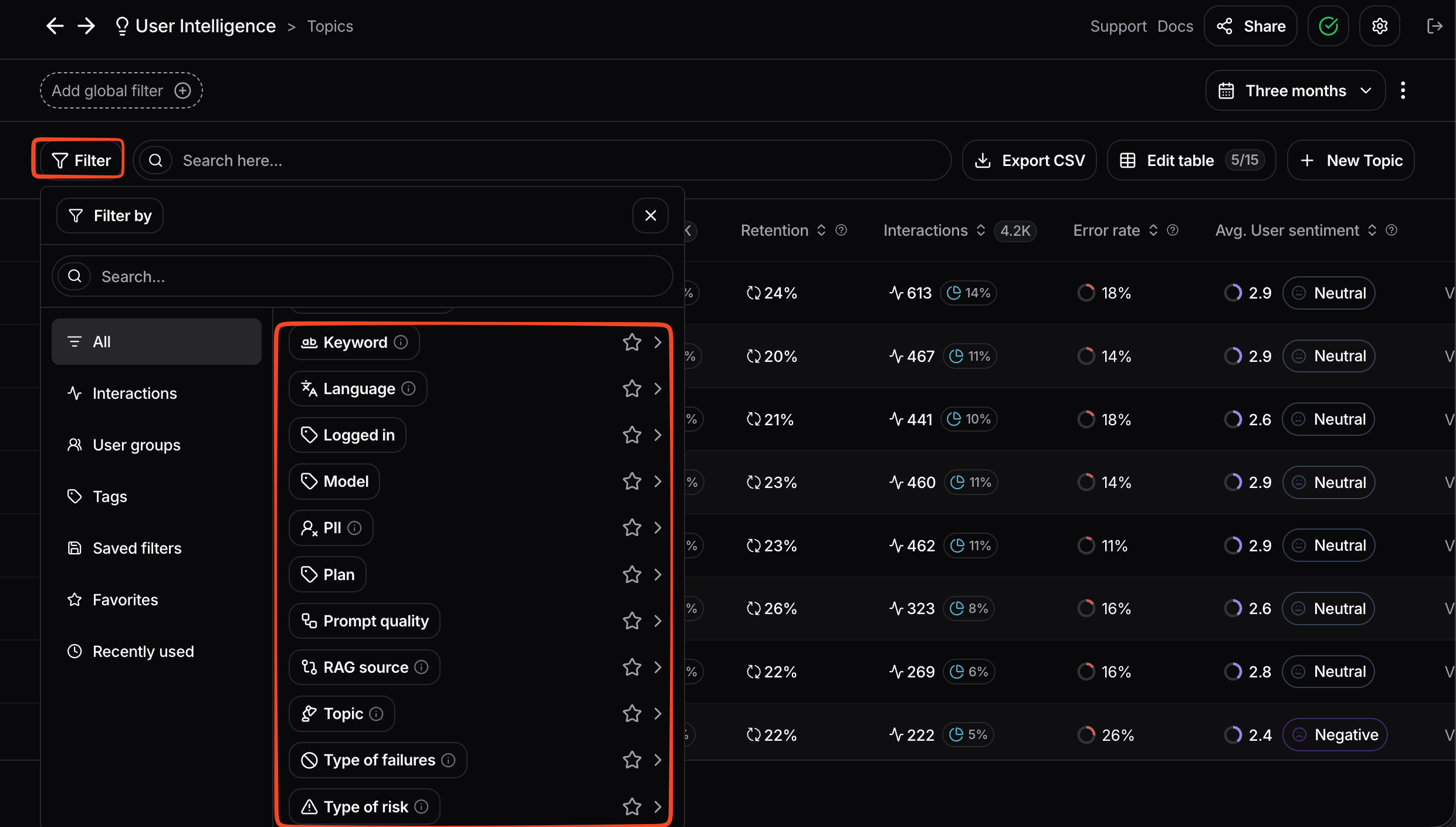Click the Error rate column help icon
This screenshot has height=827, width=1456.
coord(1173,230)
